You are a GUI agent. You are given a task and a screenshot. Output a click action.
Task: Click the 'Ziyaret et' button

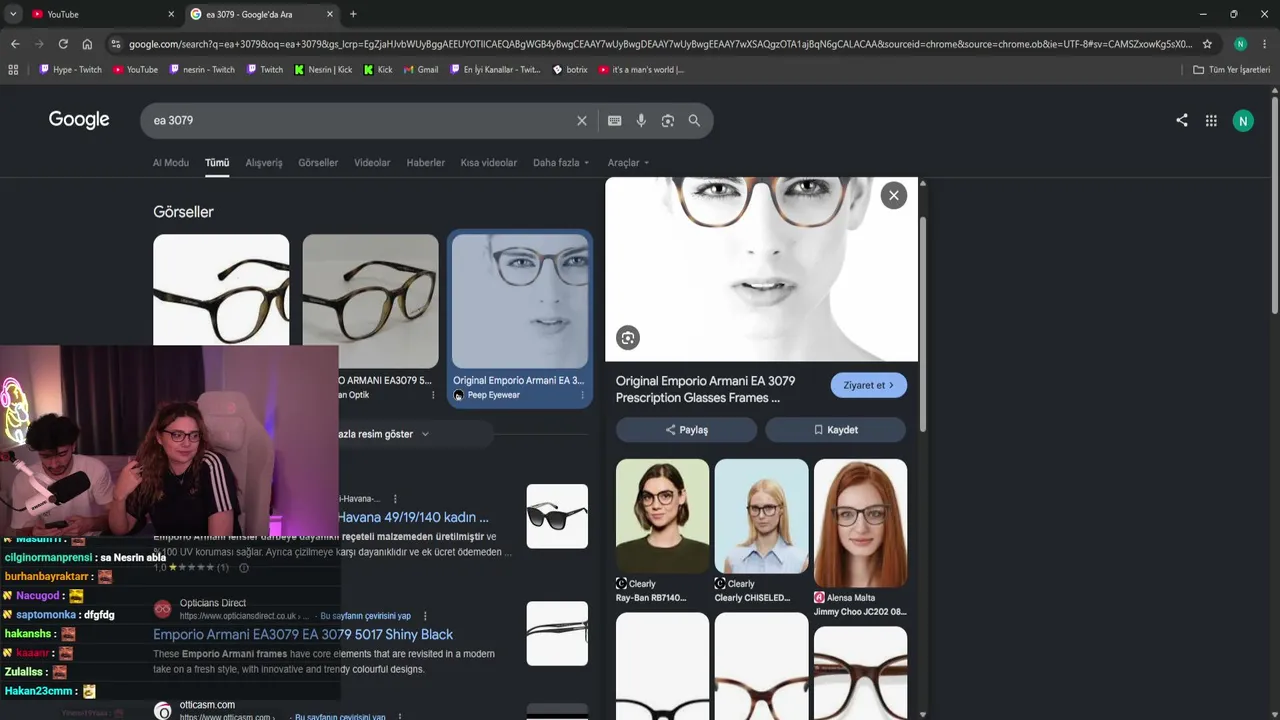pos(869,385)
